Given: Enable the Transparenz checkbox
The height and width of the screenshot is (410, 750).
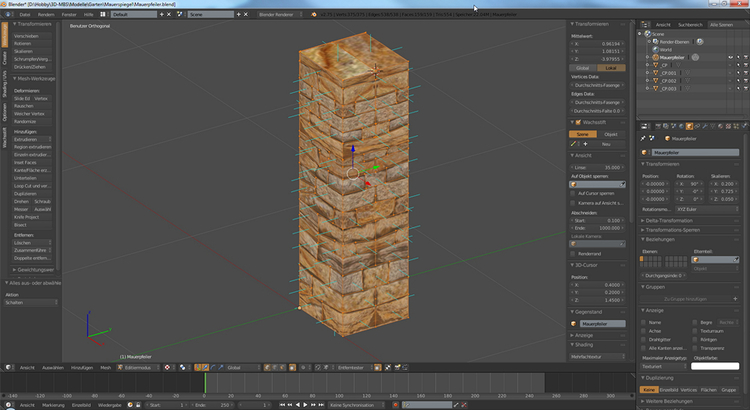Looking at the screenshot, I should point(695,348).
